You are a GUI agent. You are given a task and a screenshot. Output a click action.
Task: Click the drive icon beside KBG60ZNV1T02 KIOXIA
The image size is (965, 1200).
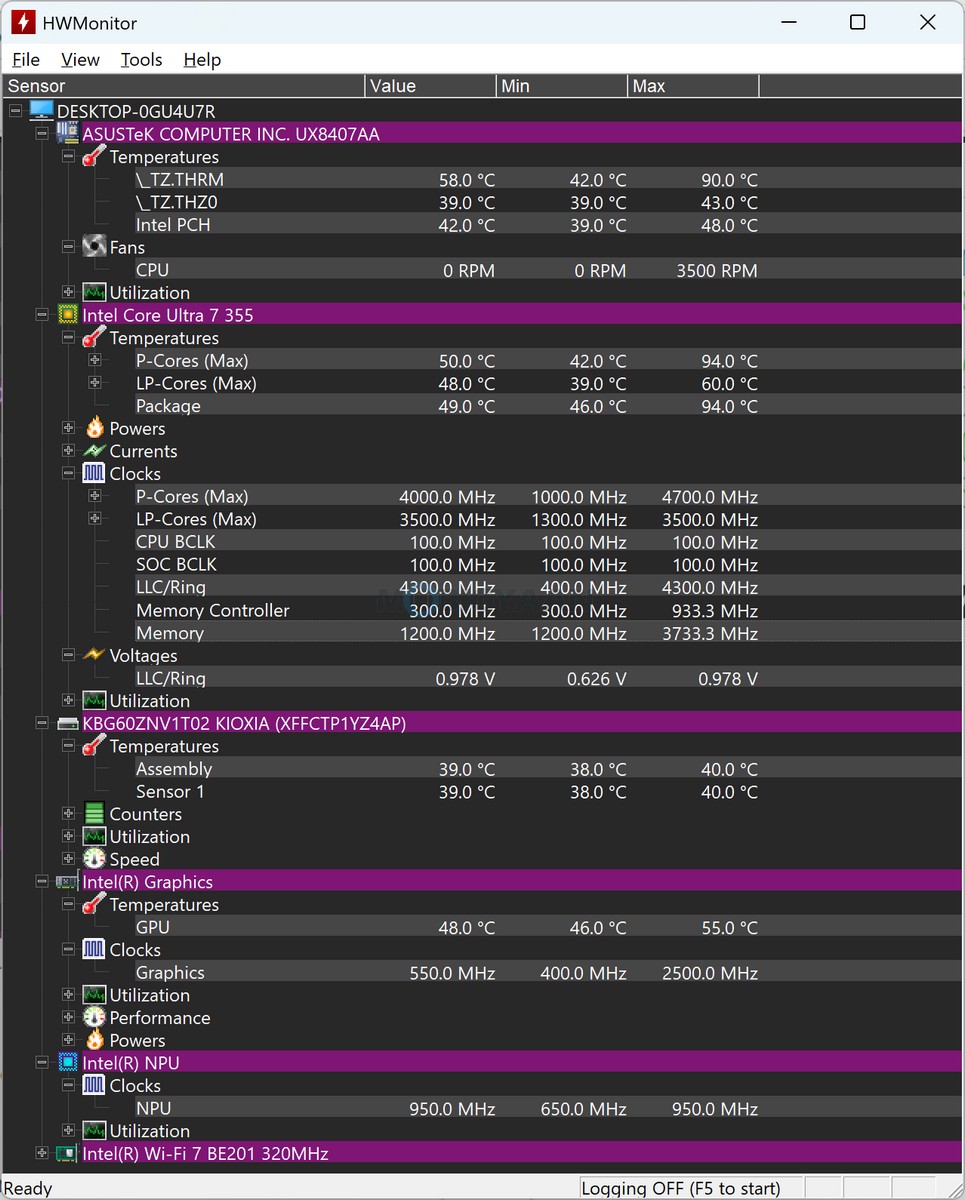[67, 723]
